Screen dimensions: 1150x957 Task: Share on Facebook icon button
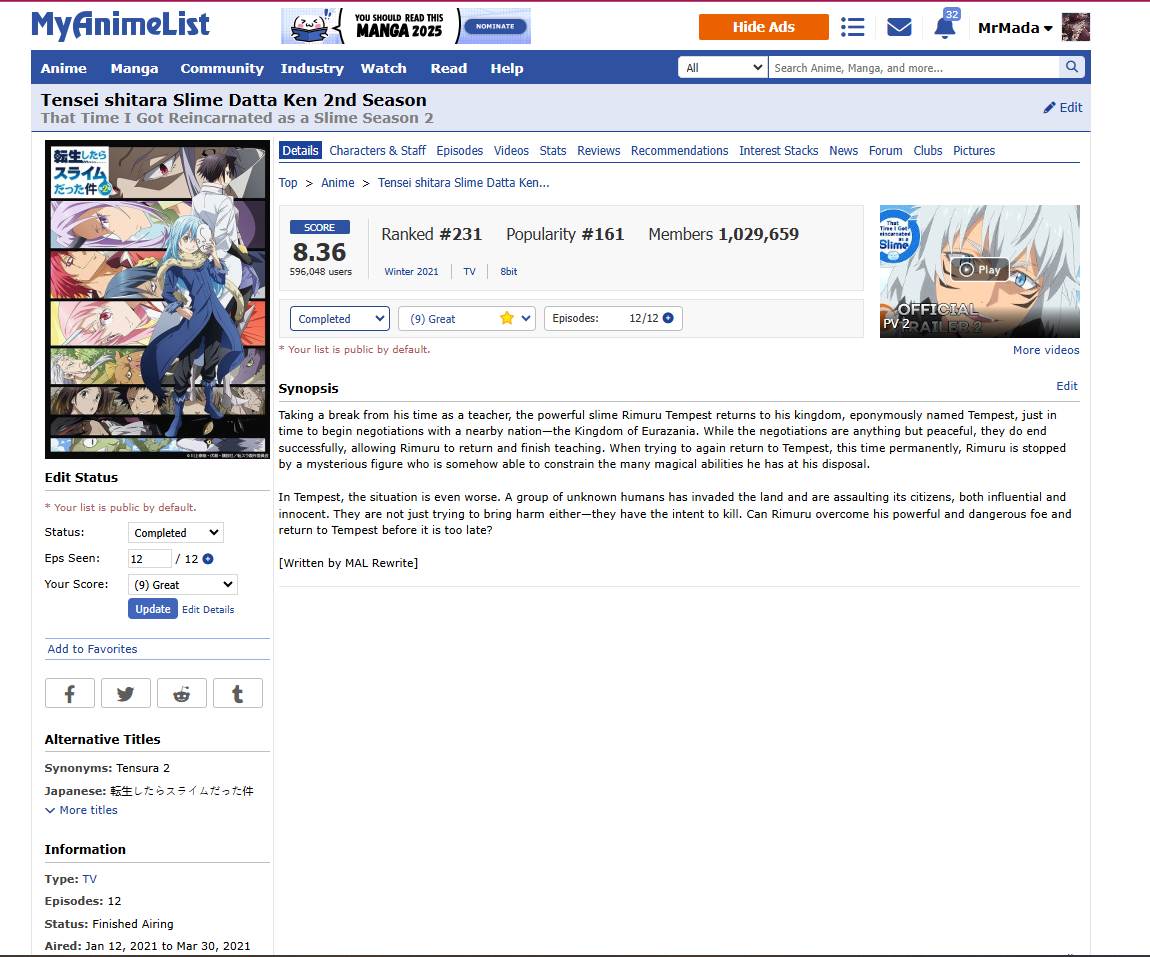pyautogui.click(x=70, y=693)
